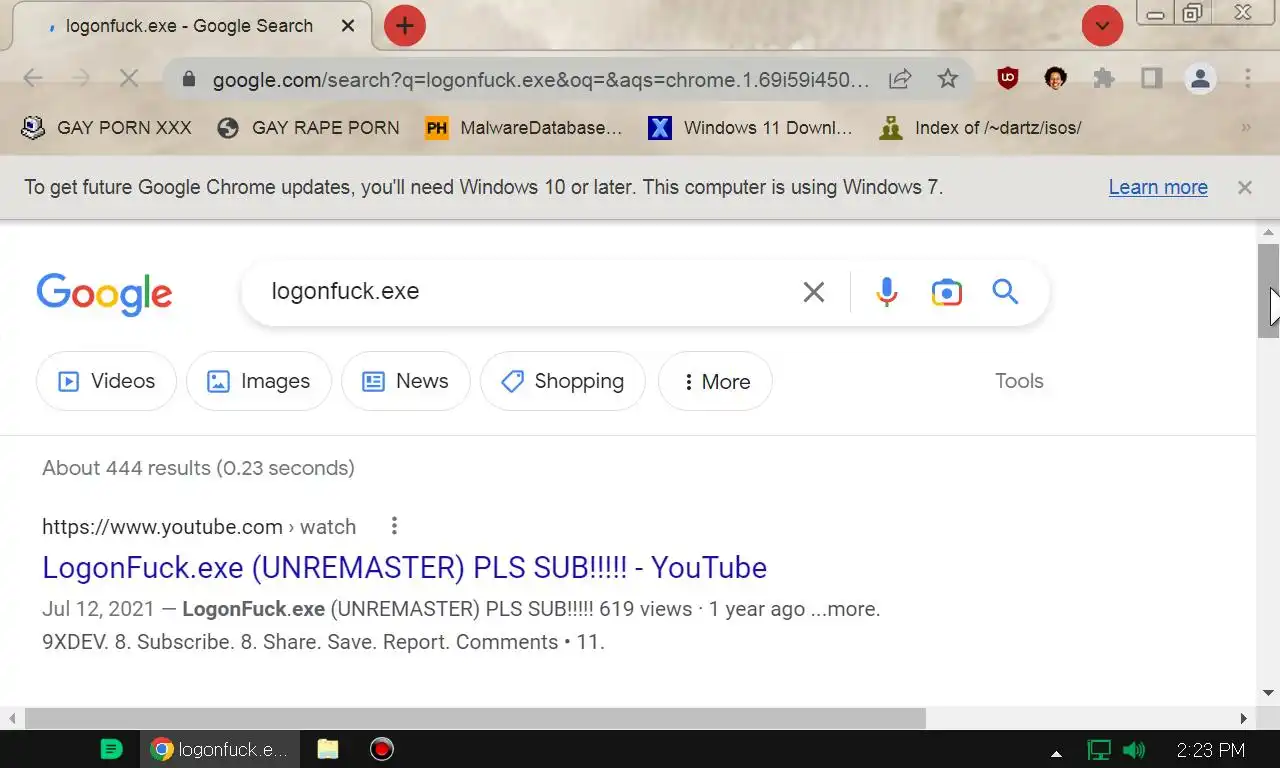The image size is (1280, 768).
Task: Open Index of /~dartz/isos/ bookmark
Action: [x=981, y=128]
